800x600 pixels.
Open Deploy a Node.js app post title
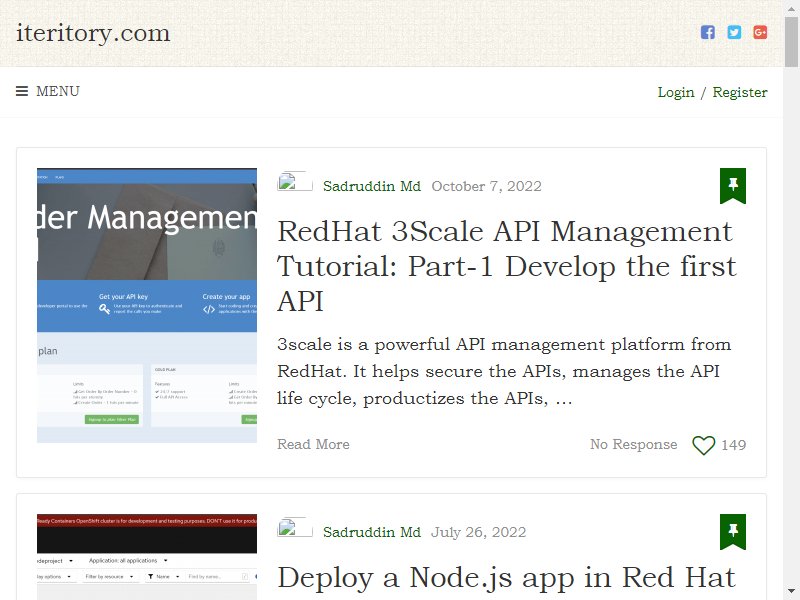506,578
